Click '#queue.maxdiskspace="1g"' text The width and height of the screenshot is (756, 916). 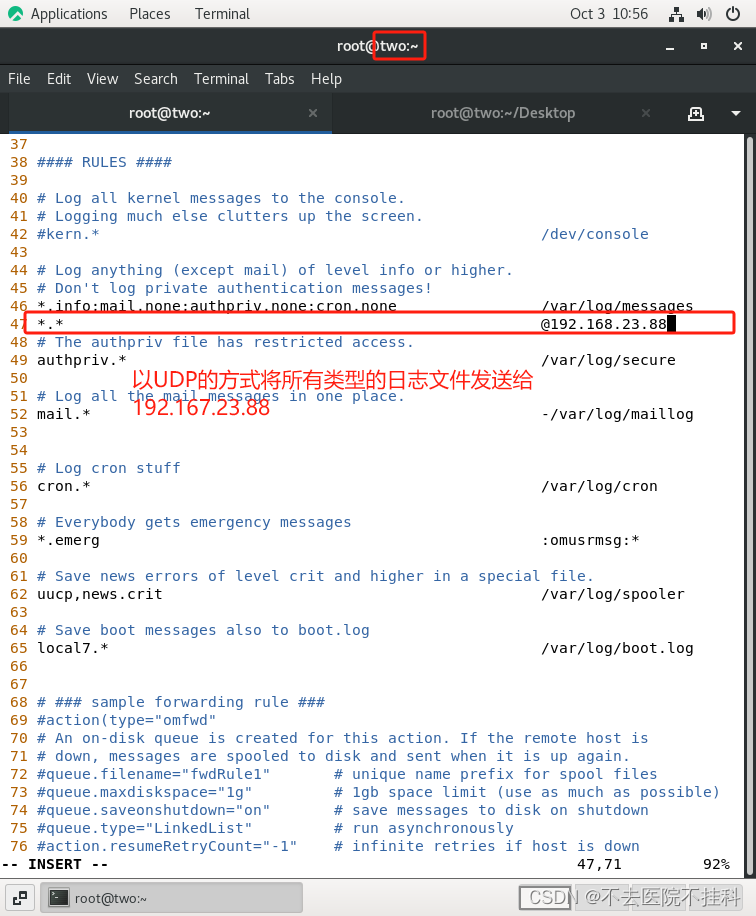[x=144, y=792]
